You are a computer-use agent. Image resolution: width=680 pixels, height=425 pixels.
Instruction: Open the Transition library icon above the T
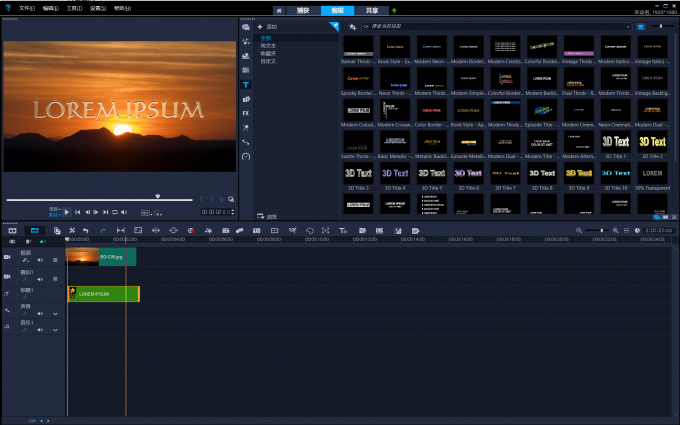click(246, 70)
